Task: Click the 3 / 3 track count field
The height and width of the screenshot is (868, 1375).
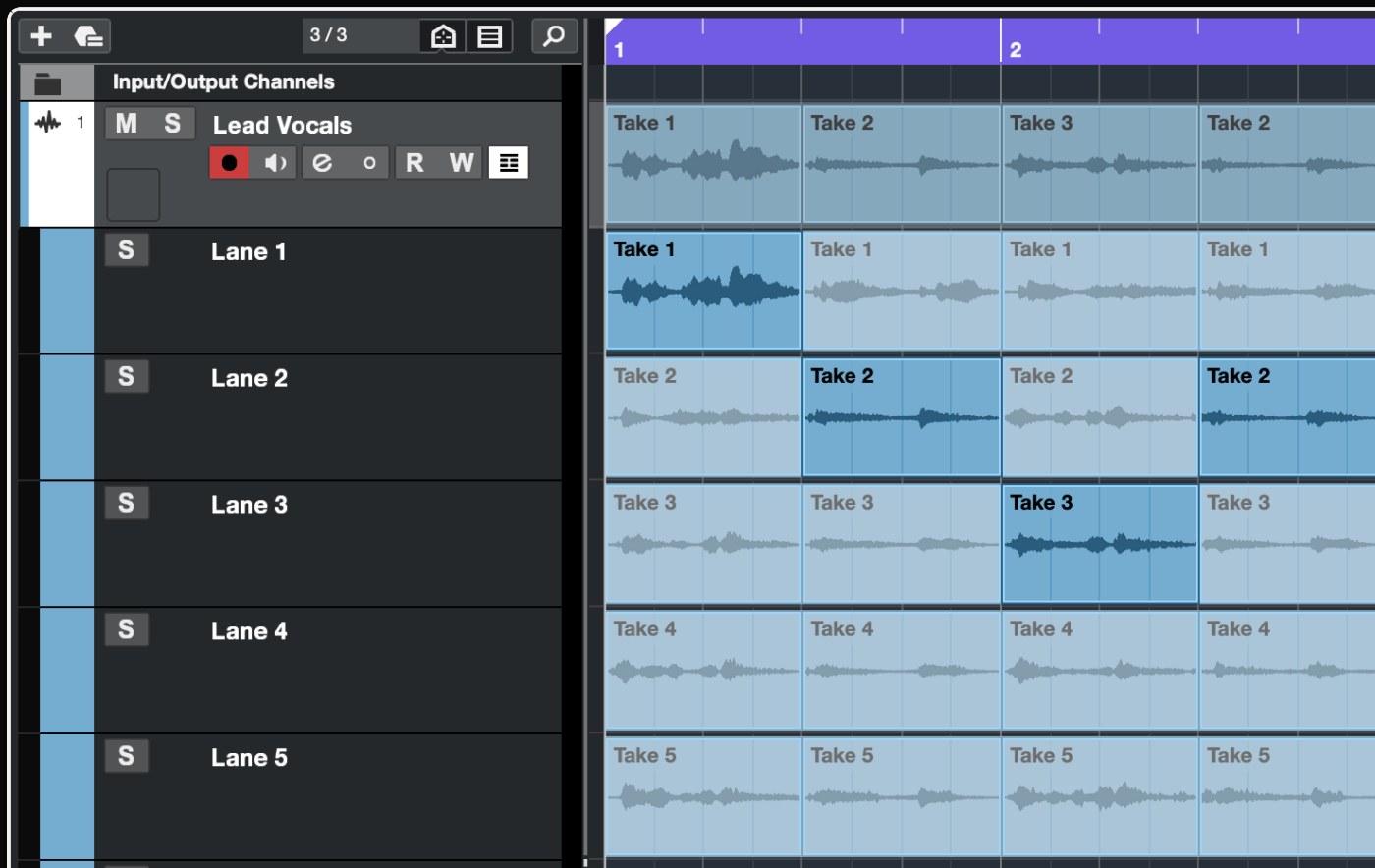Action: coord(360,36)
